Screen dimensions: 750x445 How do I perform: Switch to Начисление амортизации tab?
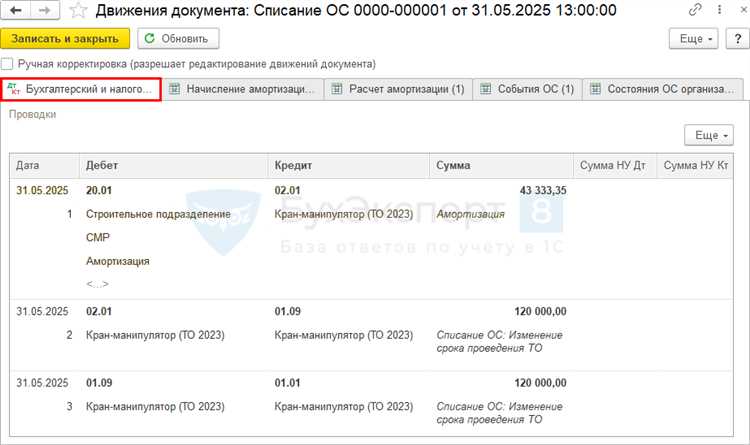pyautogui.click(x=243, y=89)
